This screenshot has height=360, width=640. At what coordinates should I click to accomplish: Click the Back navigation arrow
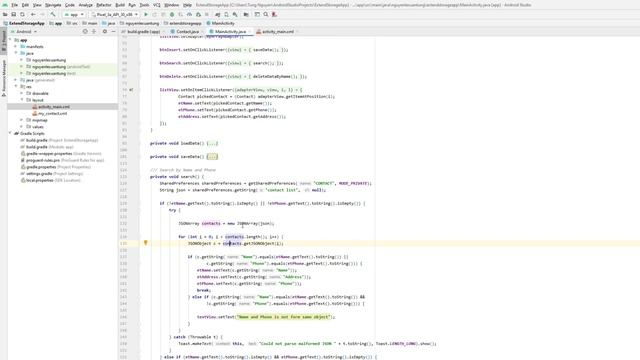pyautogui.click(x=33, y=14)
